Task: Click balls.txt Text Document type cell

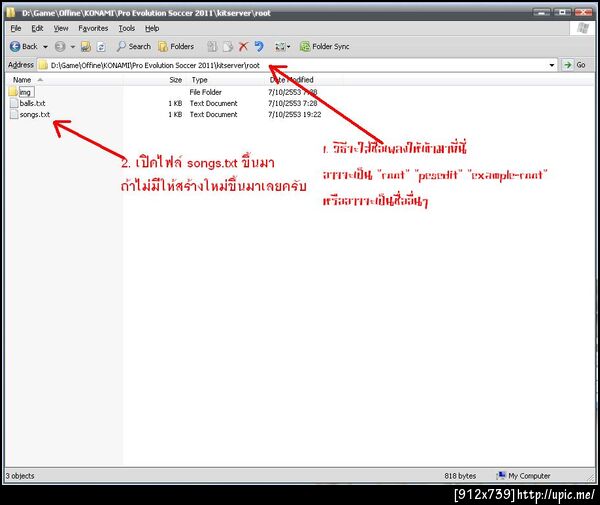Action: pyautogui.click(x=214, y=103)
